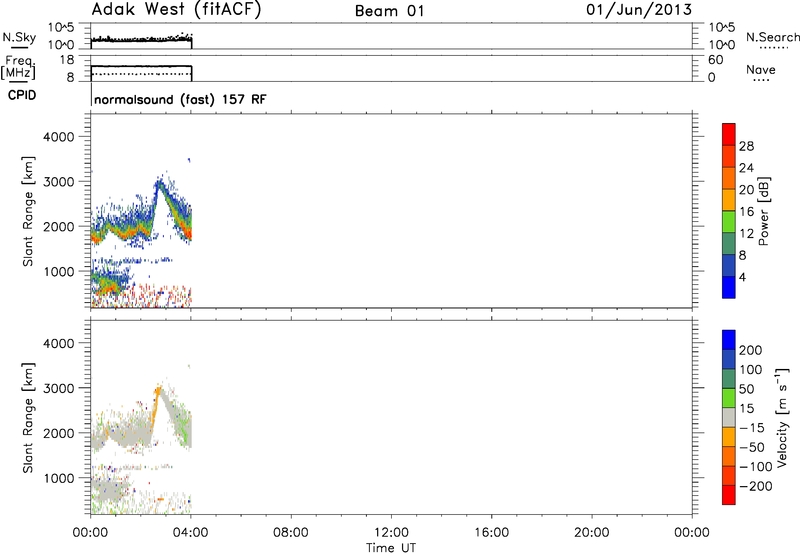Screen dimensions: 800x554
Task: Click the velocity panel 'Slant Range [km]' label
Action: 28,418
